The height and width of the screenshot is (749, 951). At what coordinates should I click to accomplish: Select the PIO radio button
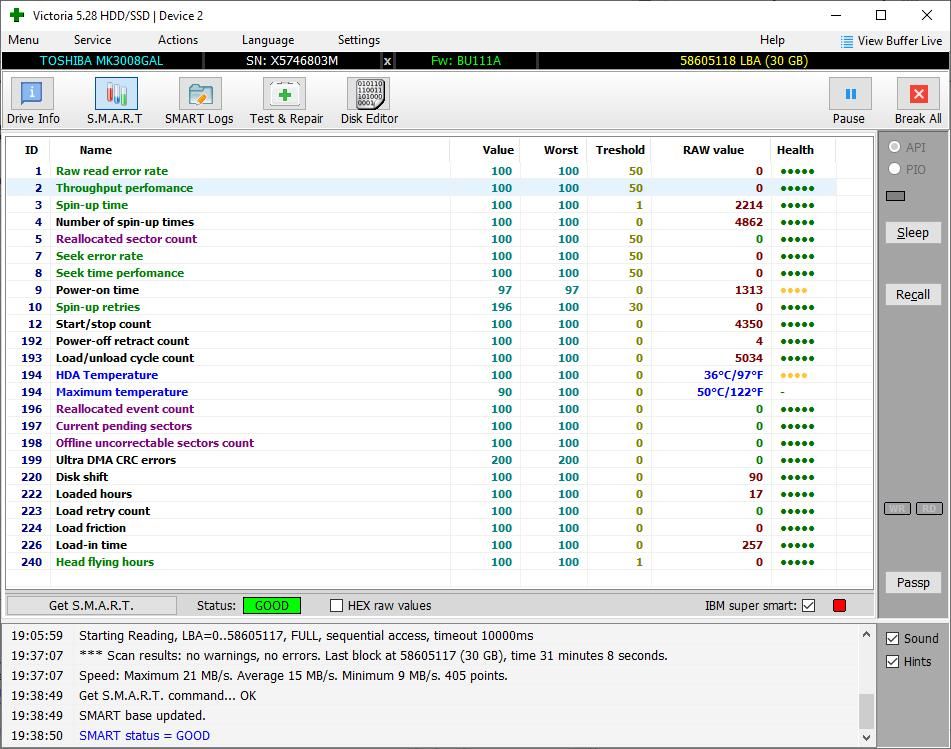pyautogui.click(x=894, y=169)
